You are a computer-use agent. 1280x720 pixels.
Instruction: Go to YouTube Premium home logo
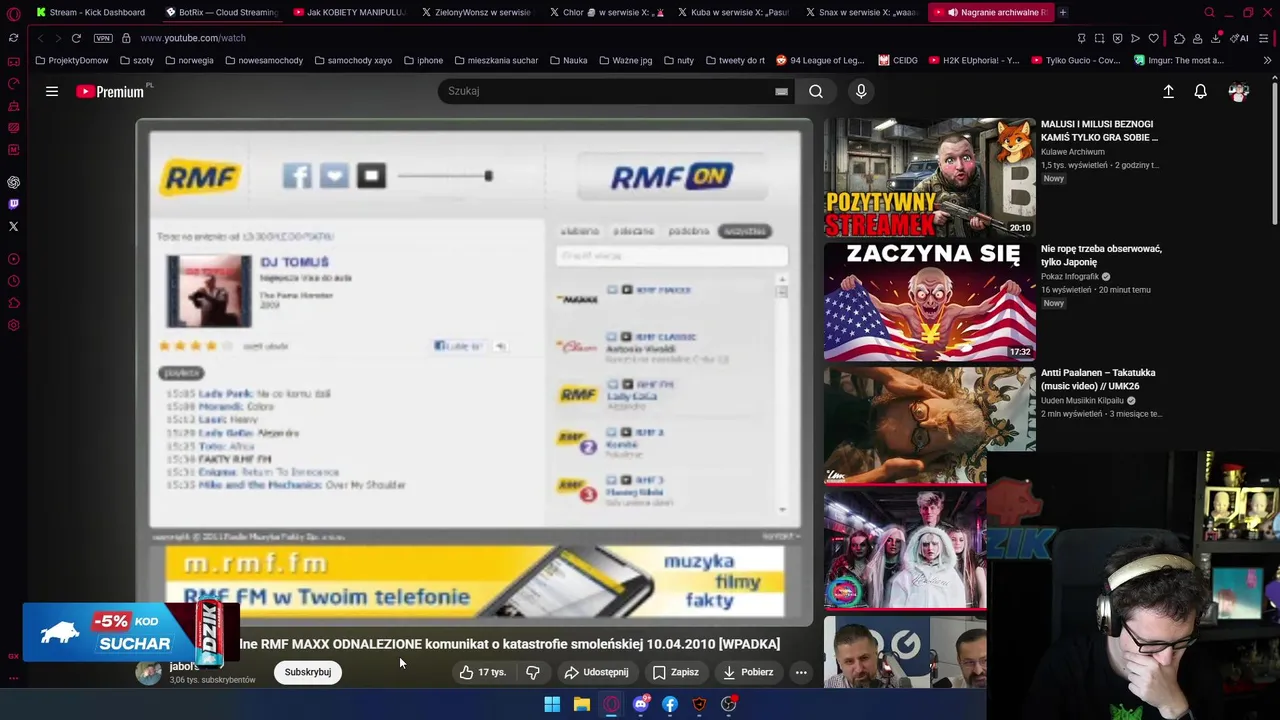click(x=110, y=91)
